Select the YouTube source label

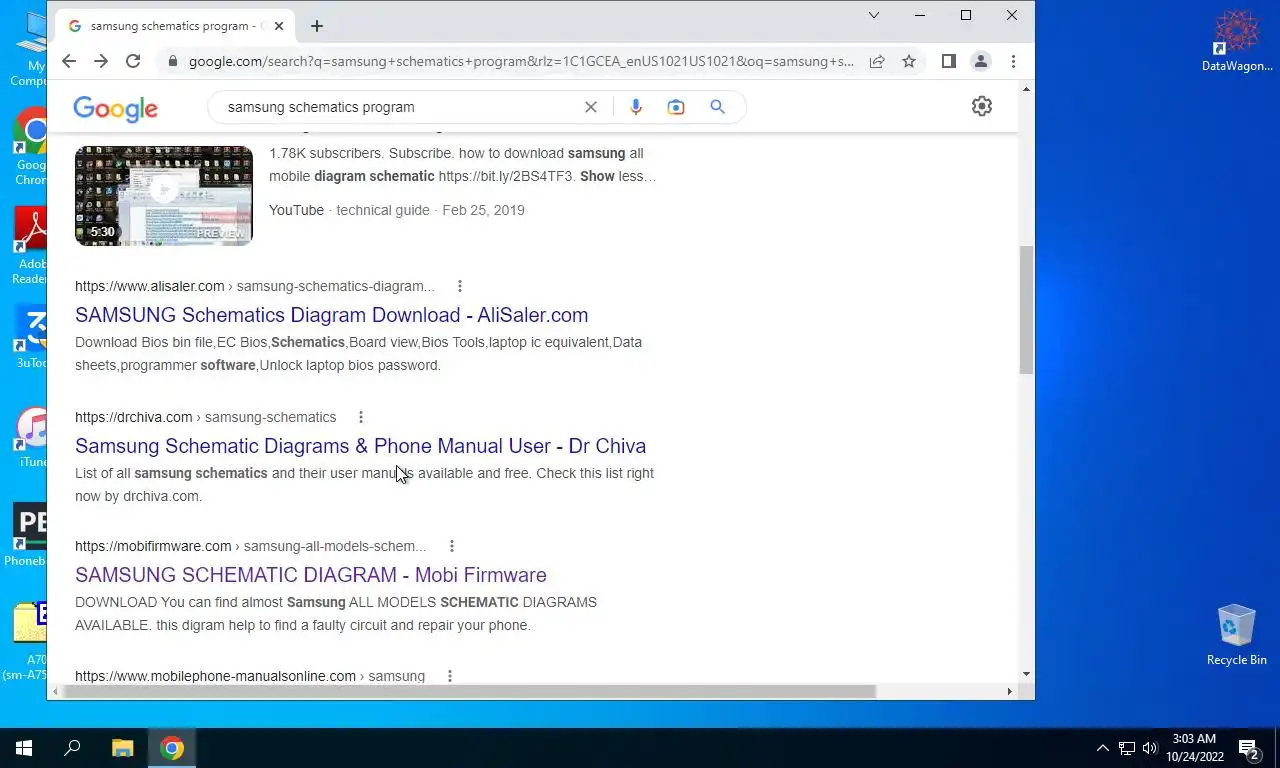click(296, 210)
